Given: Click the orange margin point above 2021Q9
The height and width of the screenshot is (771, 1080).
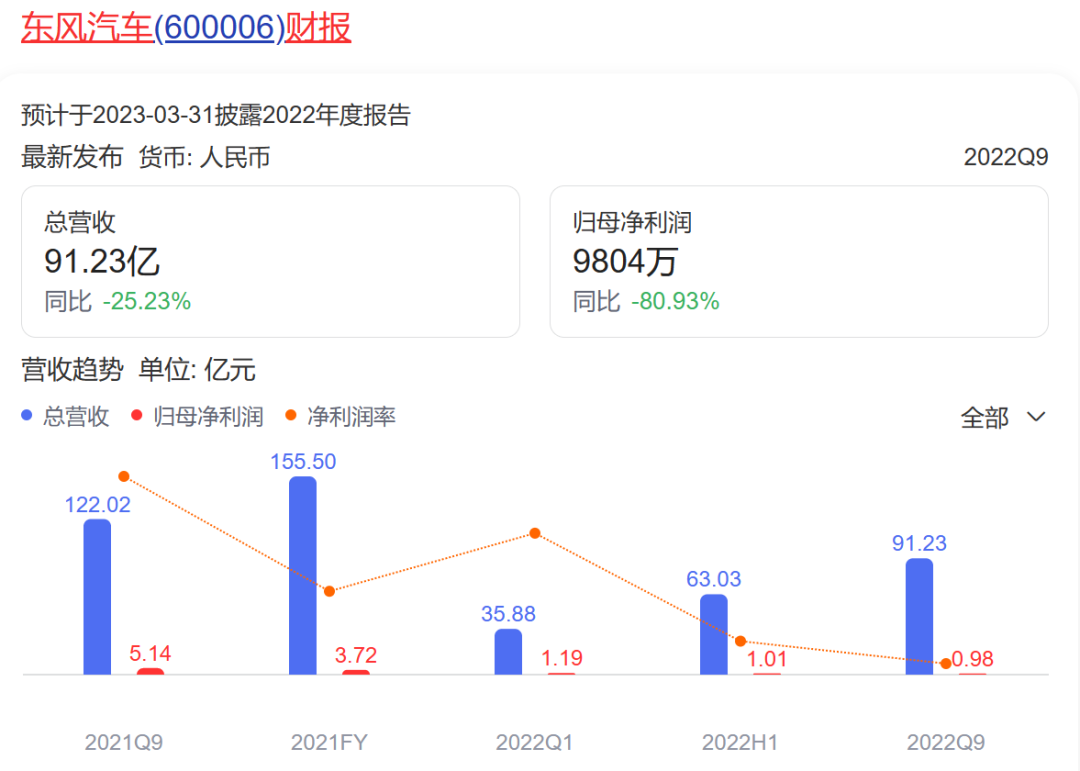Looking at the screenshot, I should point(124,476).
